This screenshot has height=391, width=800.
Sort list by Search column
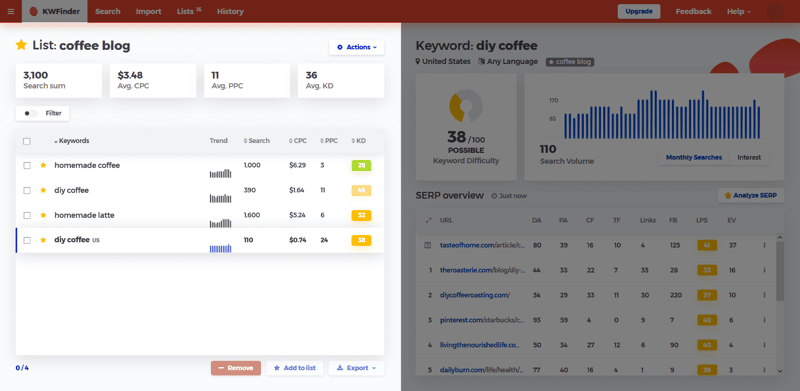click(x=257, y=141)
